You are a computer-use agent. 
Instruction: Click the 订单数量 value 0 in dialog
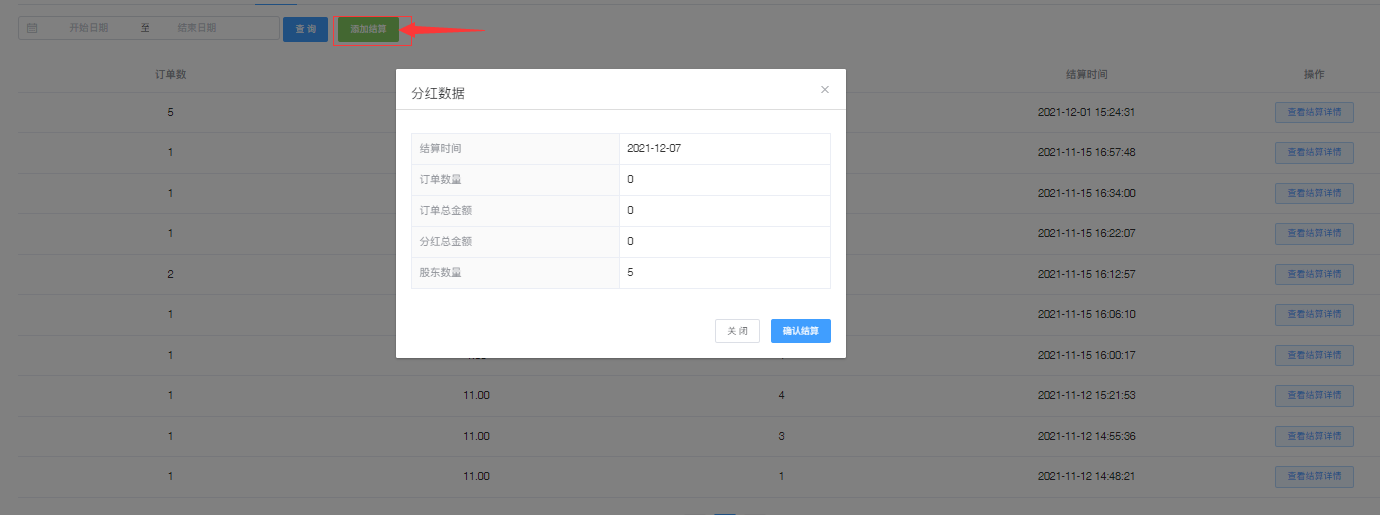click(630, 179)
